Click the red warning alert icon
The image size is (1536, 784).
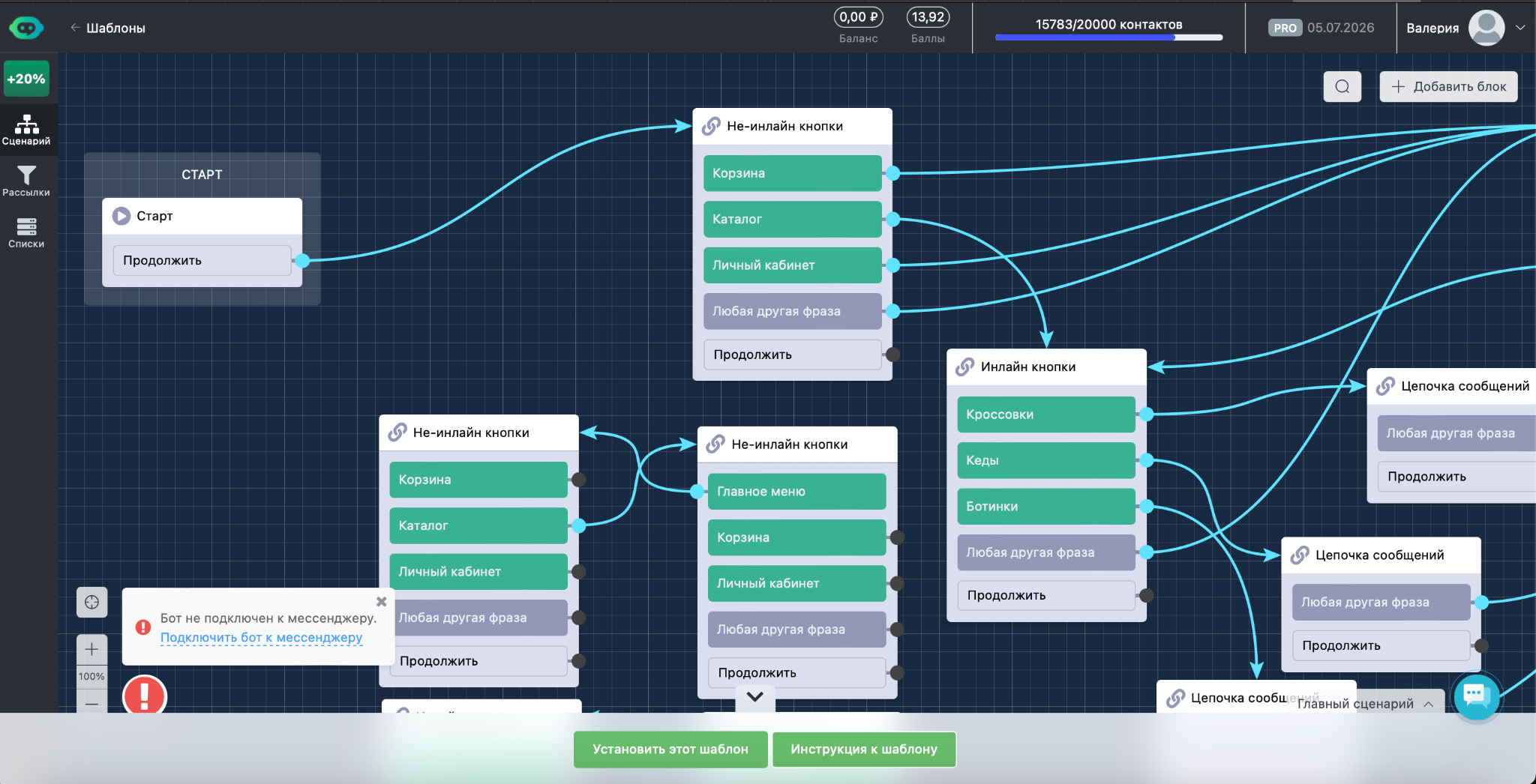[x=144, y=696]
